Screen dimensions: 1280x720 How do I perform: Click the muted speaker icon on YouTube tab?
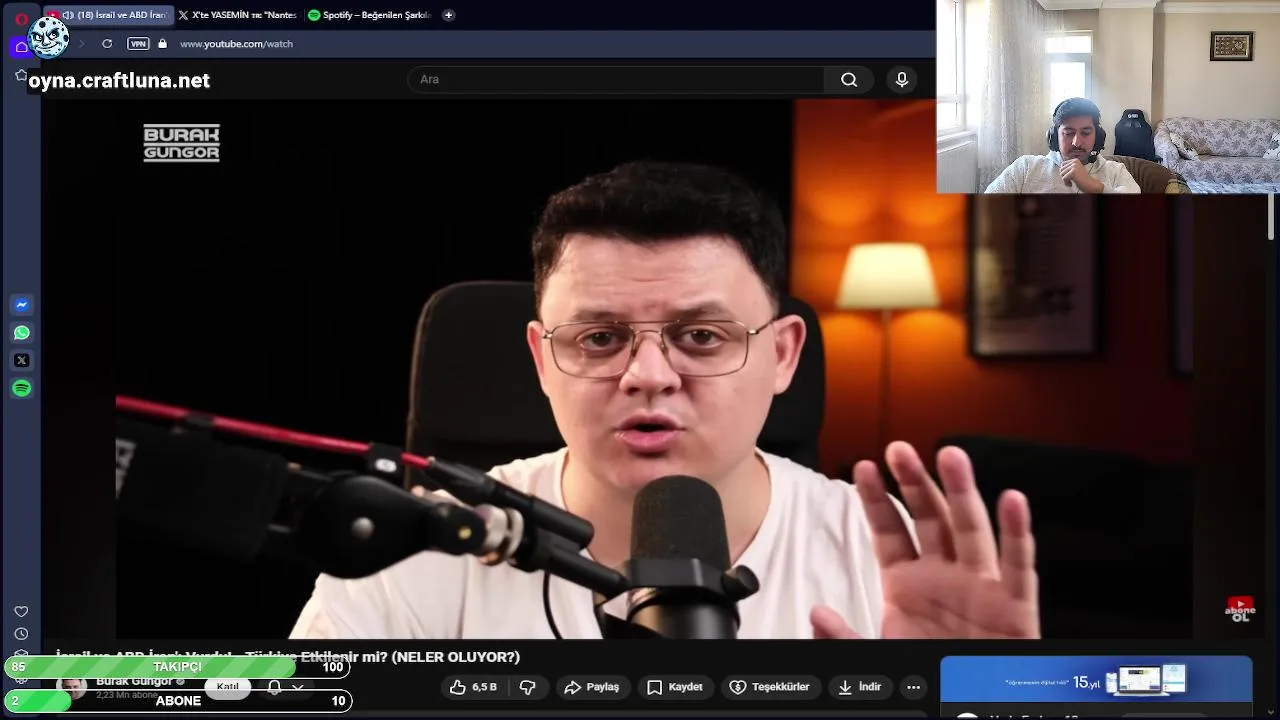coord(68,15)
